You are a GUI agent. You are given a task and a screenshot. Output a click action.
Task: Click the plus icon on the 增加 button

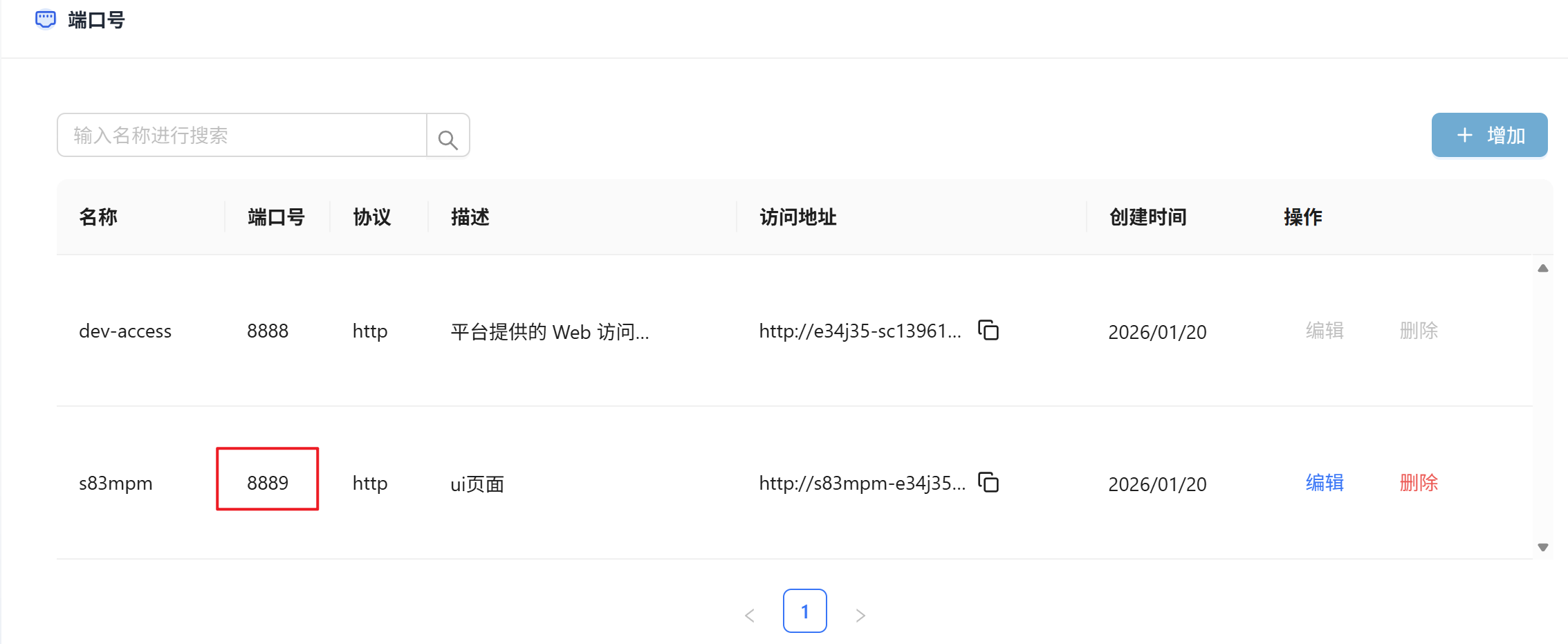click(1464, 135)
